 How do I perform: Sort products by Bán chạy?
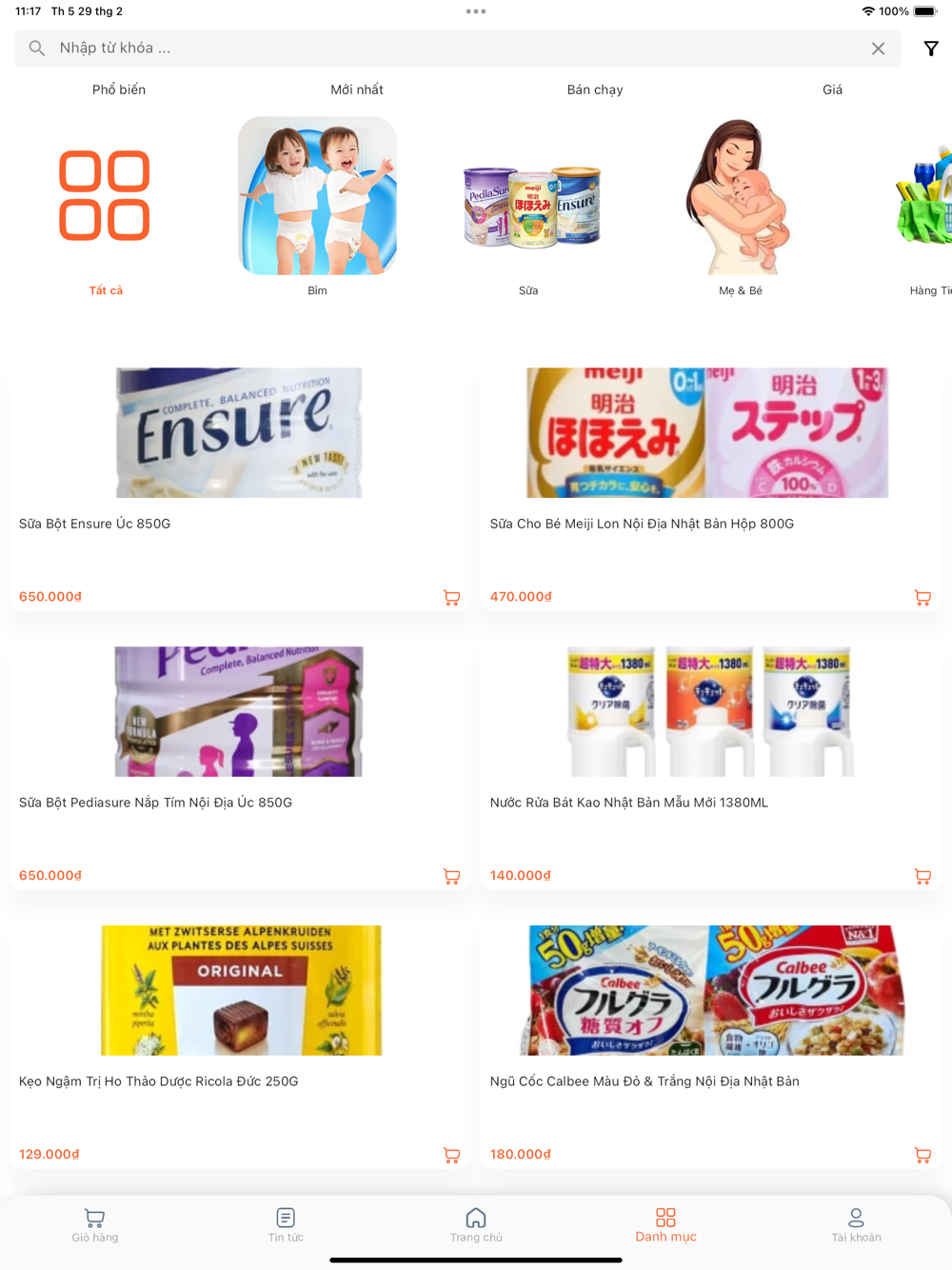point(595,89)
